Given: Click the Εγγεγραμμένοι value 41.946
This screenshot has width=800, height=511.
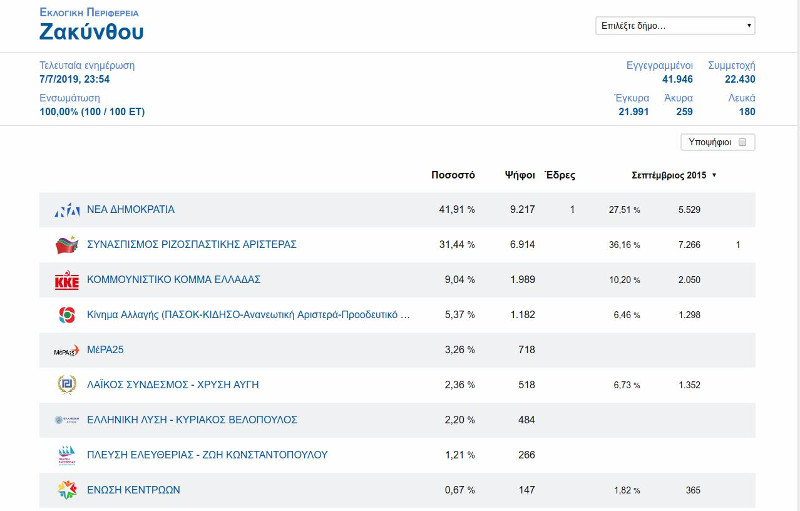Looking at the screenshot, I should [x=678, y=79].
